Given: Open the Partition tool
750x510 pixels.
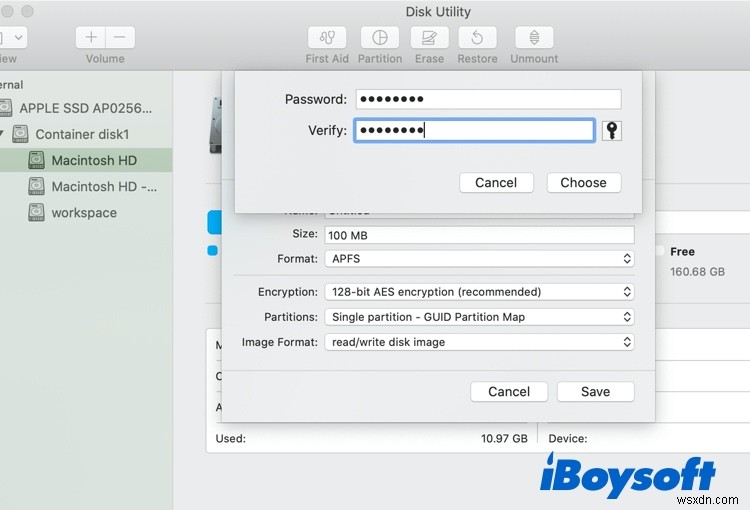Looking at the screenshot, I should (380, 37).
